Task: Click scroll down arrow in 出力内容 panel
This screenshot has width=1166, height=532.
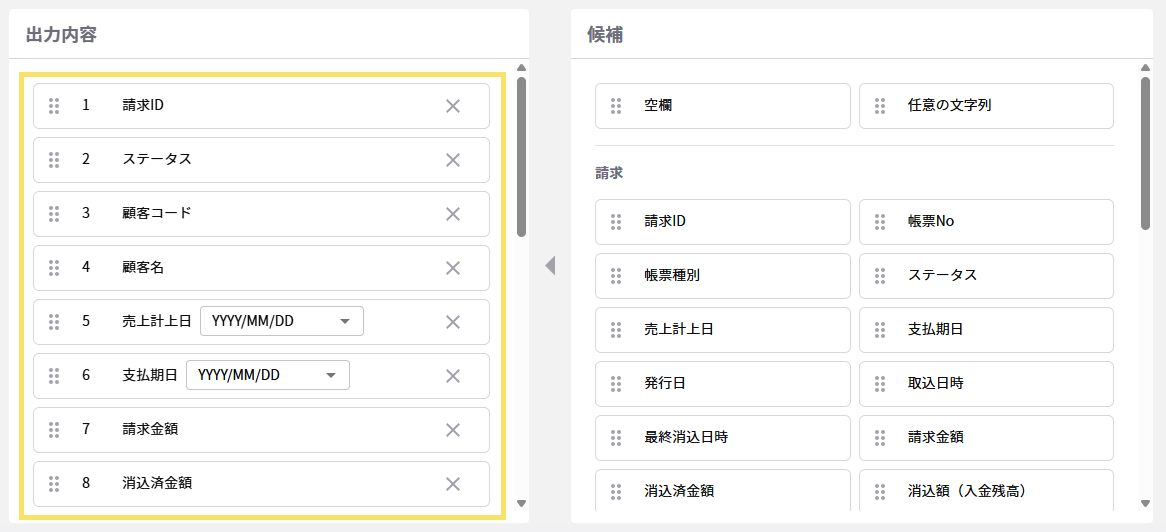Action: click(x=521, y=503)
